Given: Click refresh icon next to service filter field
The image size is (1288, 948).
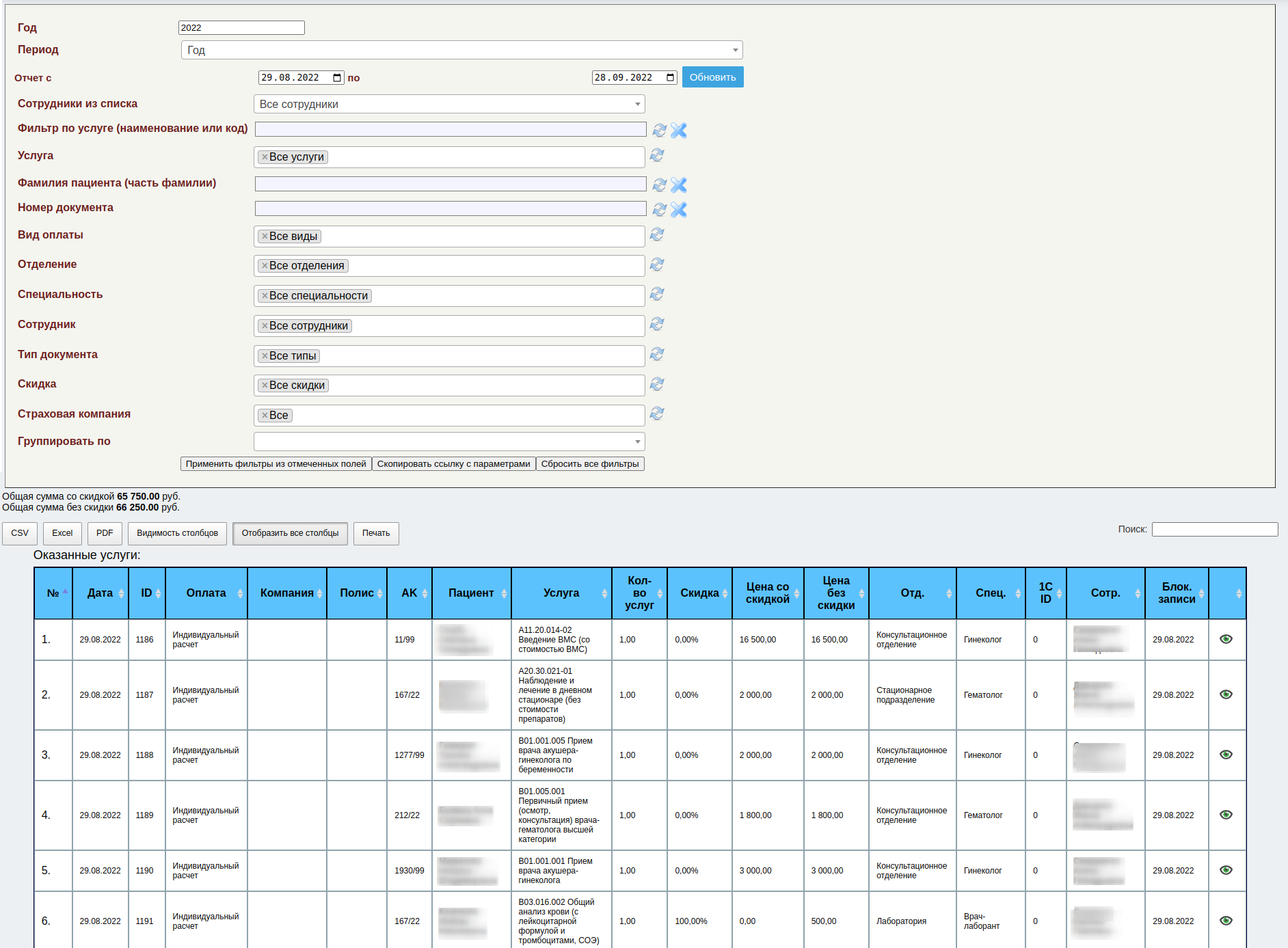Looking at the screenshot, I should point(659,130).
